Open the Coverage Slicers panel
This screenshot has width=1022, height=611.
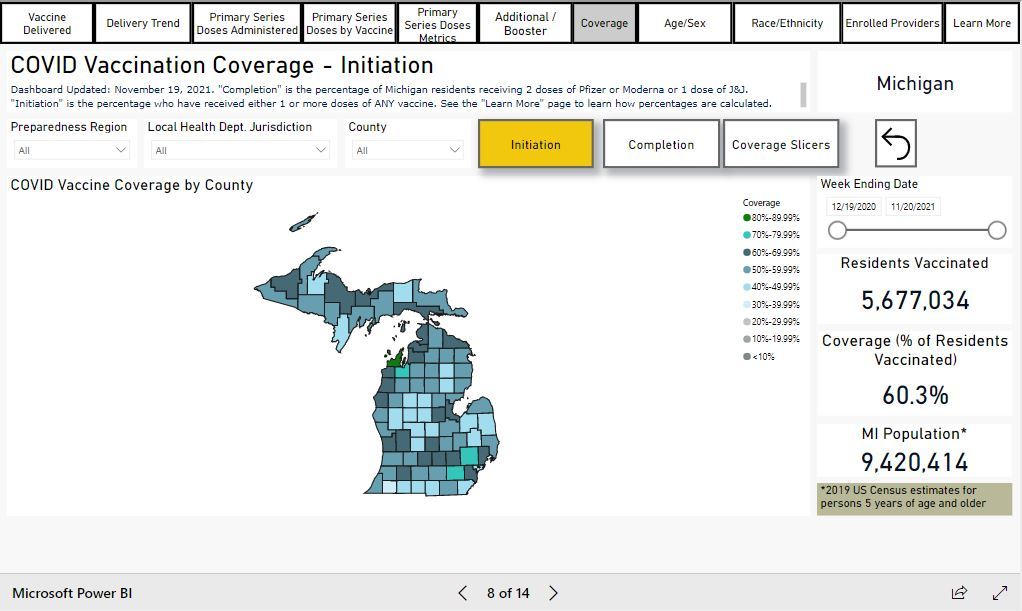tap(781, 144)
